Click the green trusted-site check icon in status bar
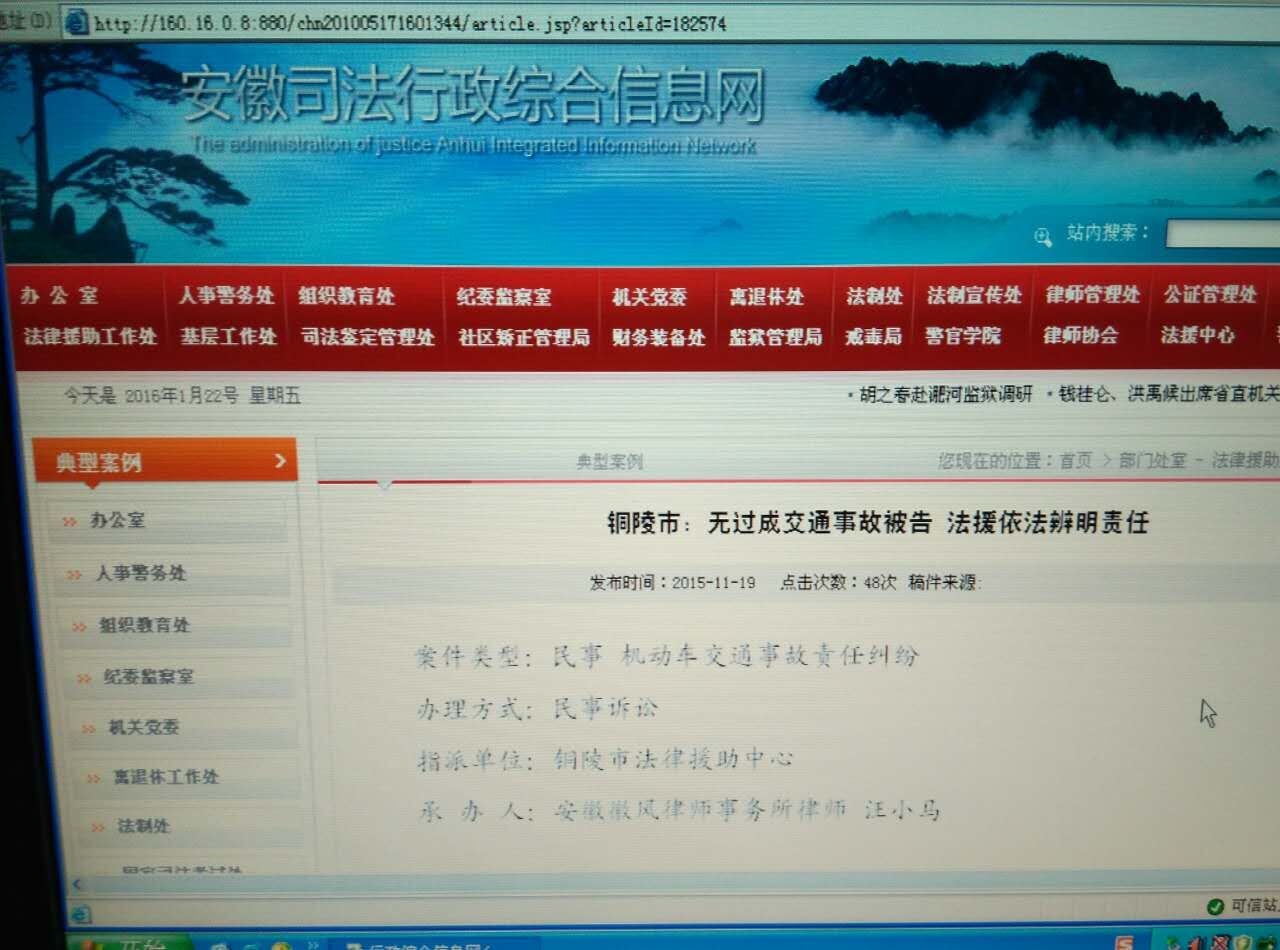1280x950 pixels. tap(1215, 906)
